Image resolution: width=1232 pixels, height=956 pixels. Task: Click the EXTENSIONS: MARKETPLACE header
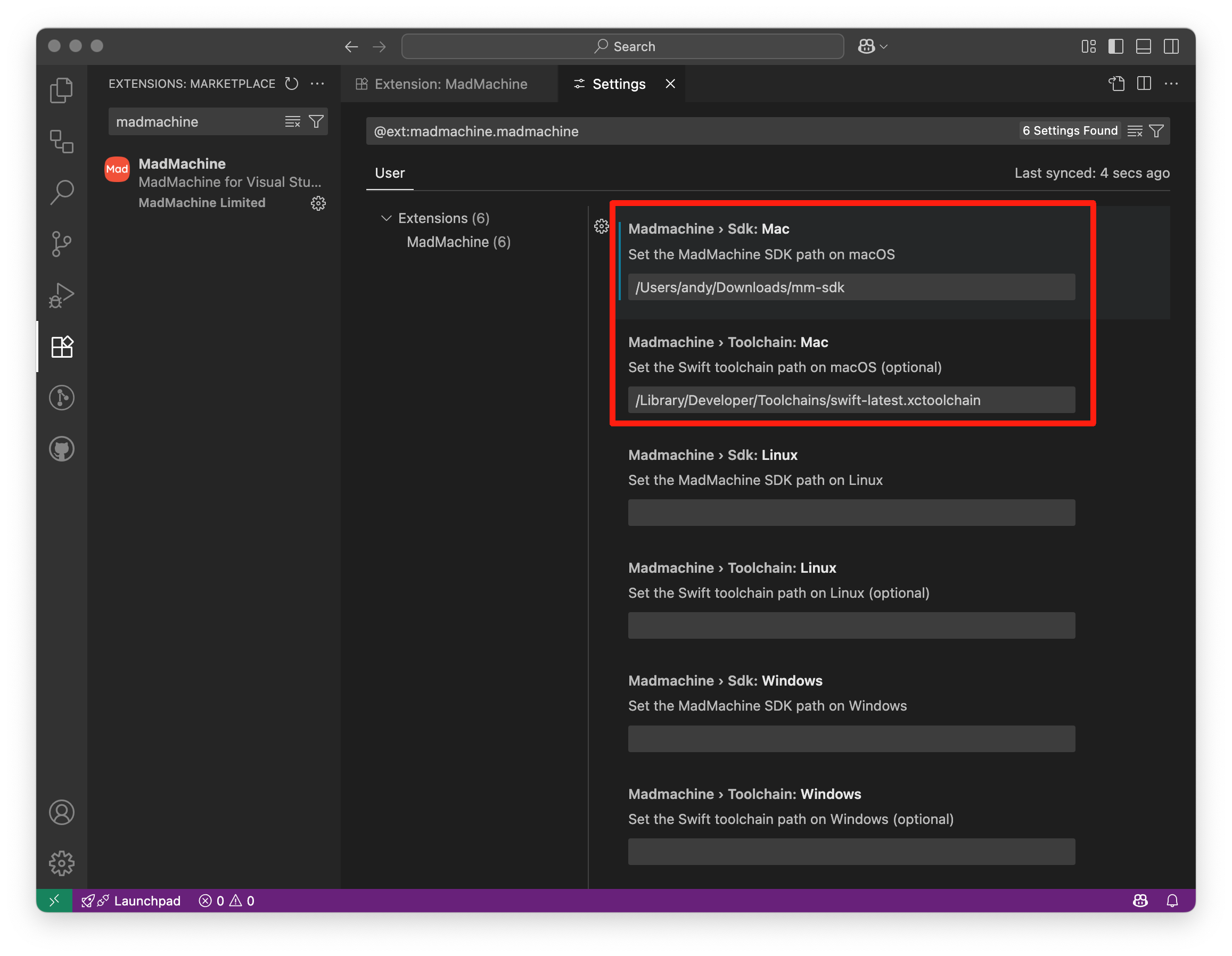192,84
